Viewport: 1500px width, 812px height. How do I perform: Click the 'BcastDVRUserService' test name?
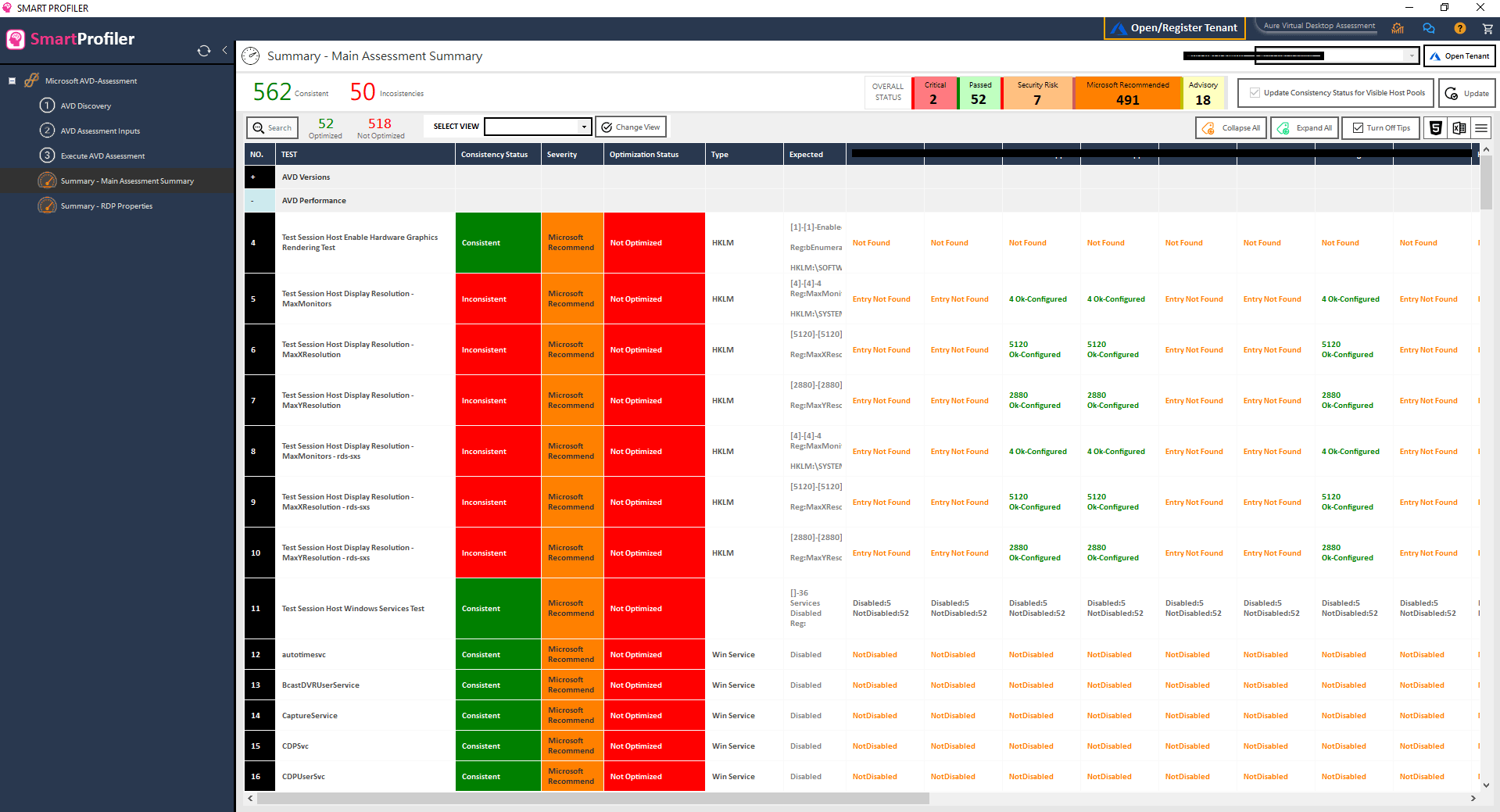click(x=320, y=685)
